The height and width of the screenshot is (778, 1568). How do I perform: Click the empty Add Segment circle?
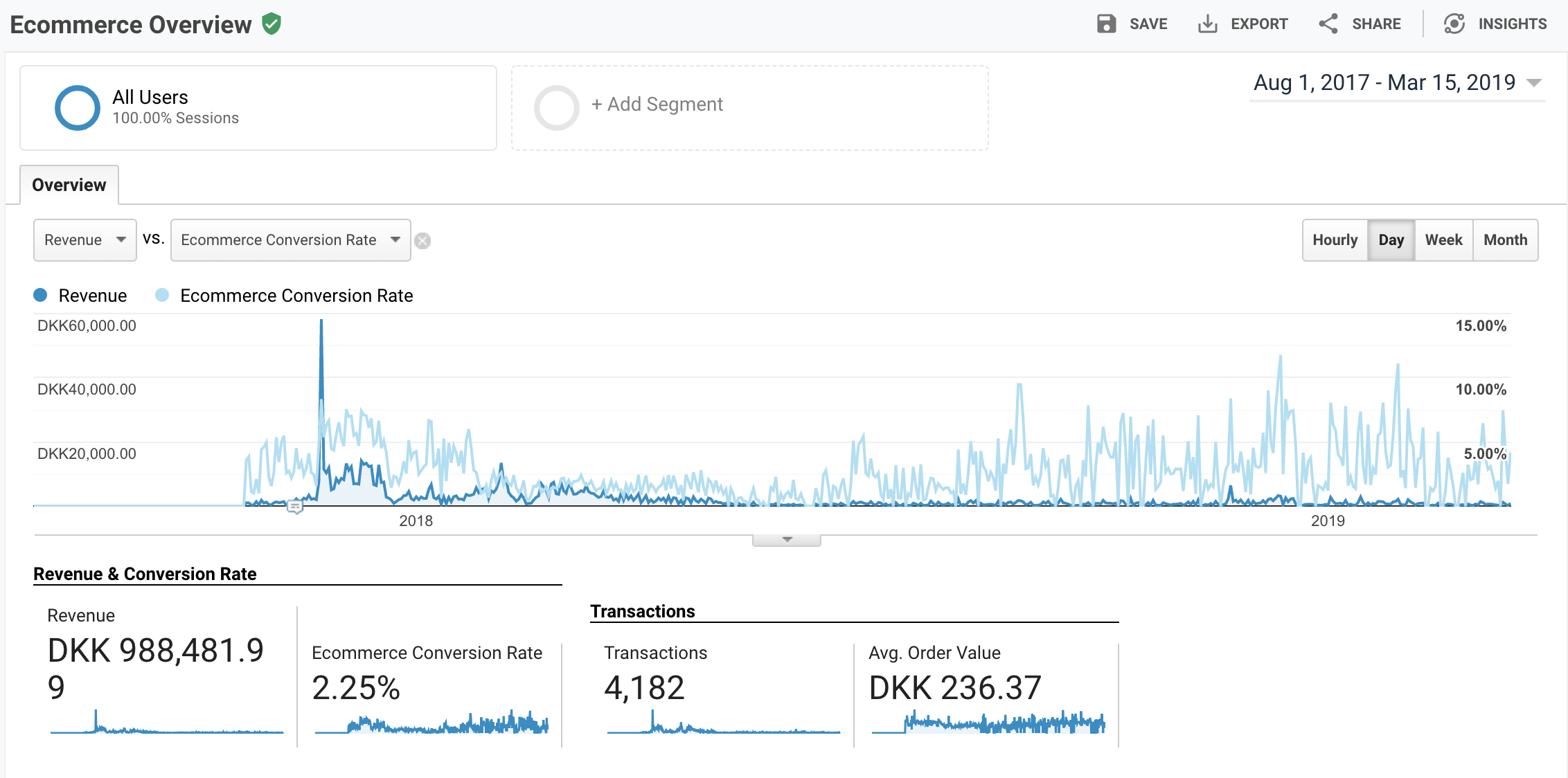pos(556,107)
